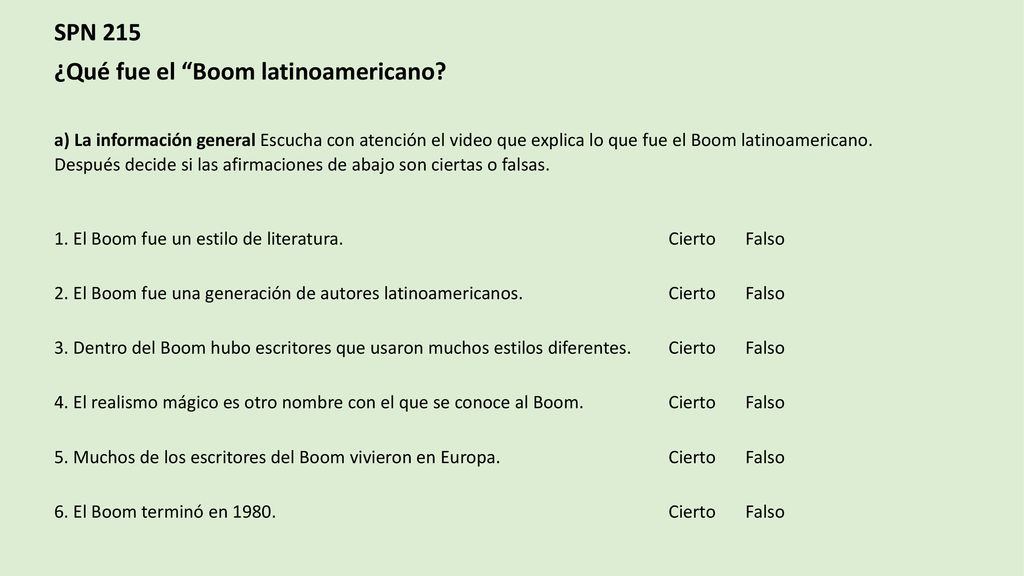
Task: Mark Falso for statement 3 about estilos diferentes
Action: coord(765,348)
